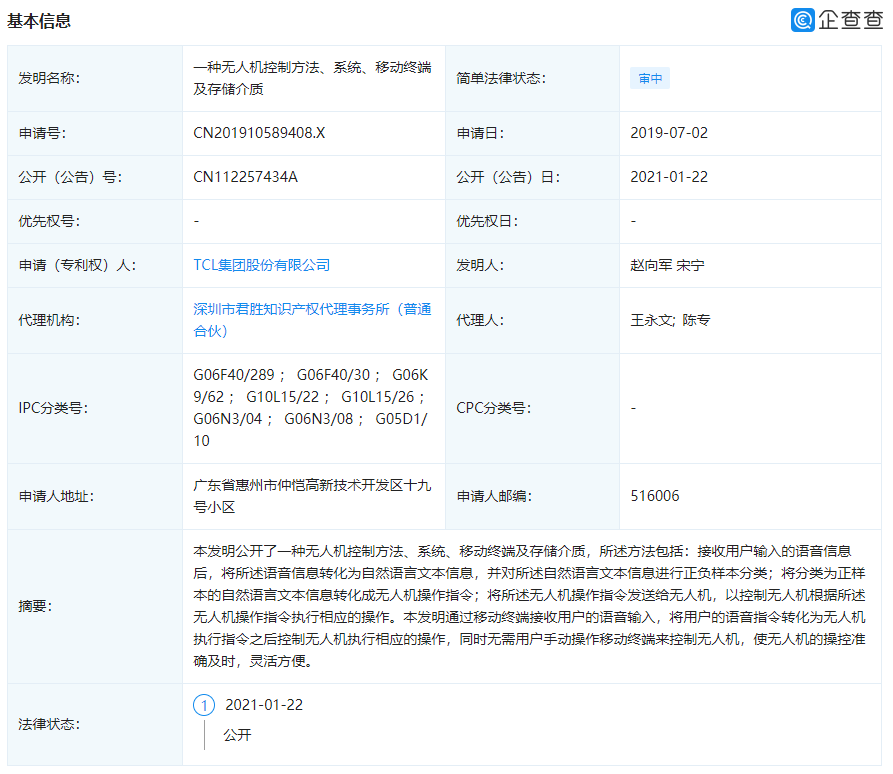The image size is (893, 774).
Task: Click the circled number 1 timeline marker
Action: click(204, 705)
